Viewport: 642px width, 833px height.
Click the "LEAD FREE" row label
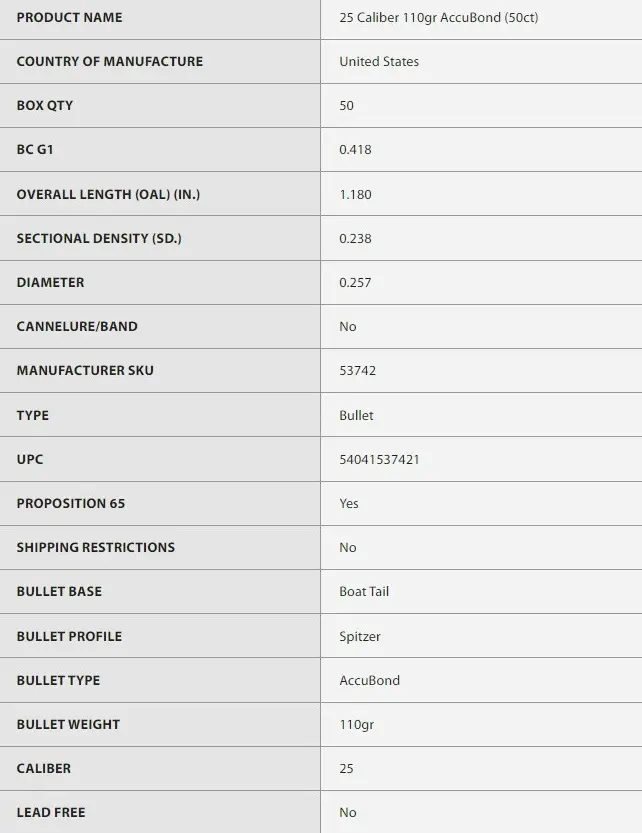pos(51,813)
